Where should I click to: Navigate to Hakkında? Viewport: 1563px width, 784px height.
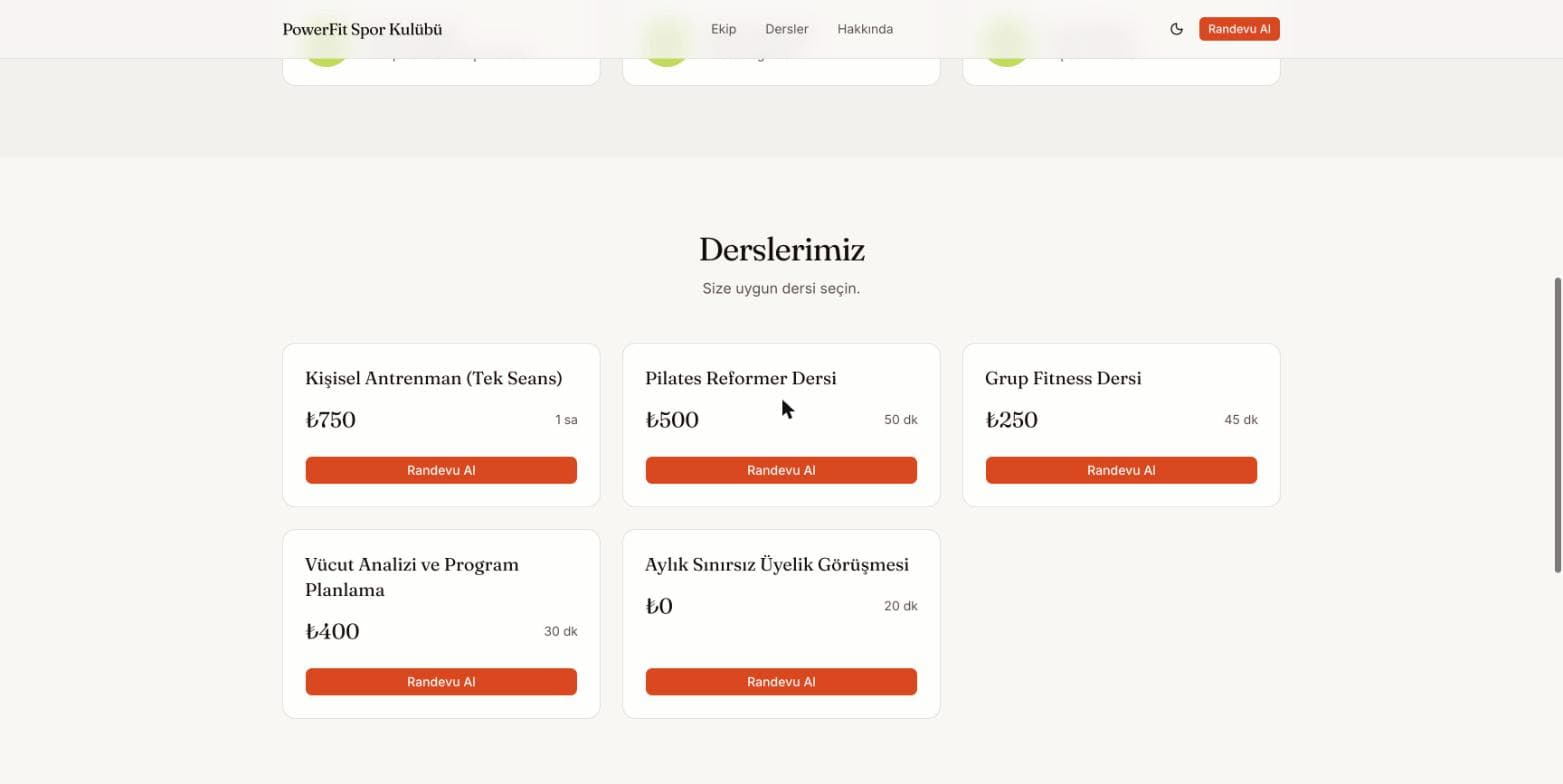865,29
